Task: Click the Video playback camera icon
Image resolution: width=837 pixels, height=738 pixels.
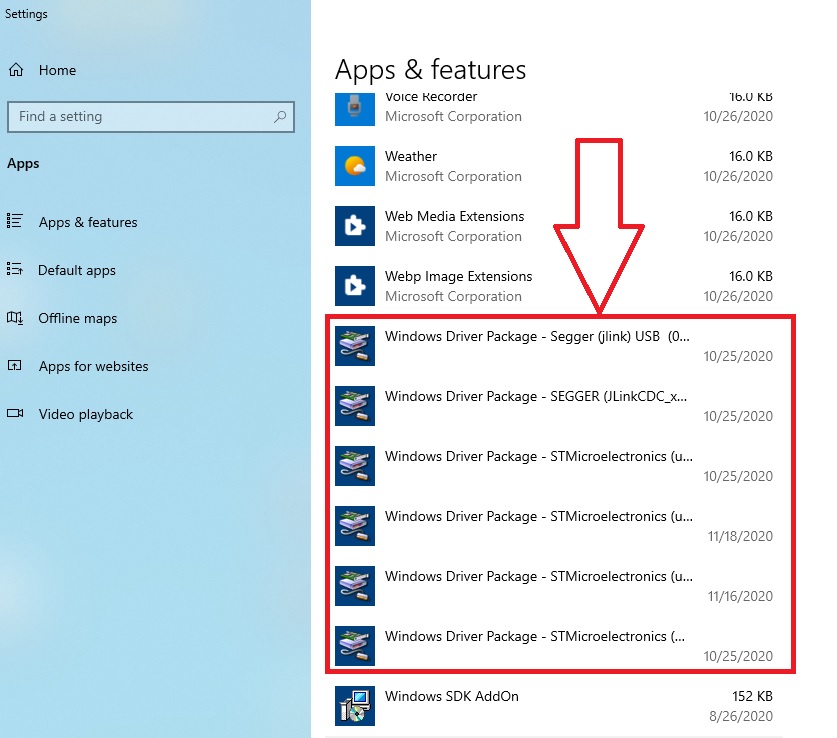Action: click(15, 414)
